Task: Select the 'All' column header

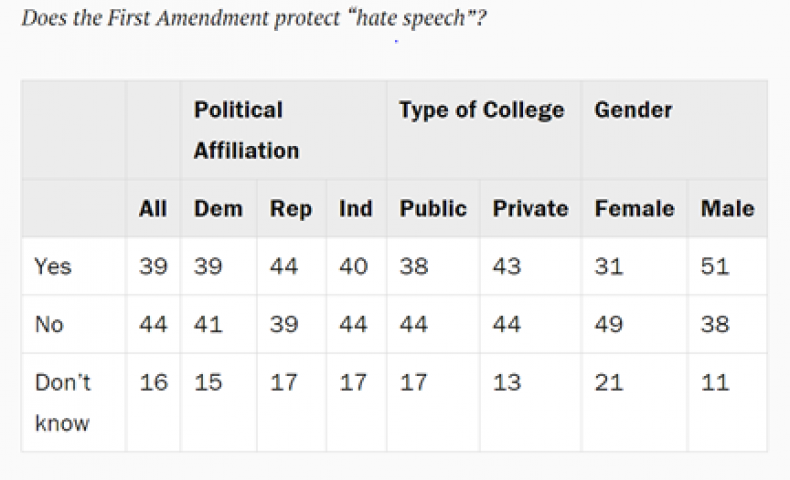Action: tap(153, 209)
